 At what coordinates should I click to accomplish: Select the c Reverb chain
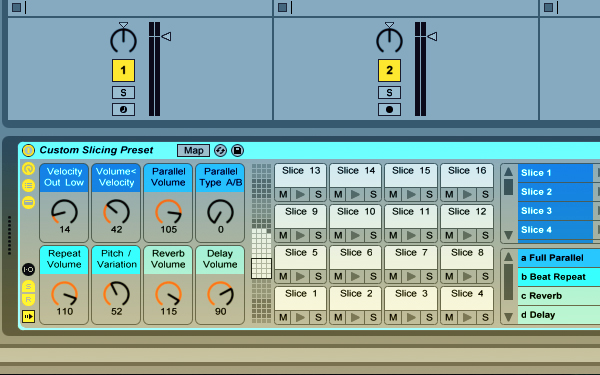559,296
